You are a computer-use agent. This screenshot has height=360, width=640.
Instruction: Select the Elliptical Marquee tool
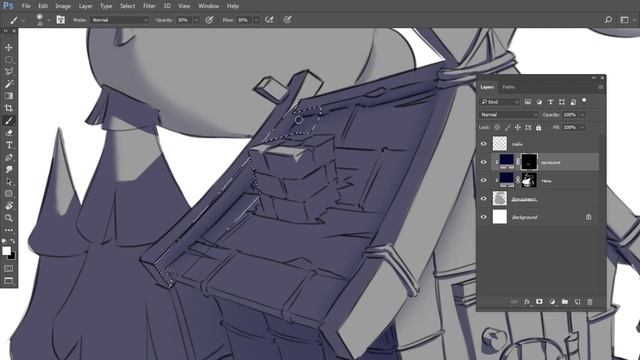9,60
